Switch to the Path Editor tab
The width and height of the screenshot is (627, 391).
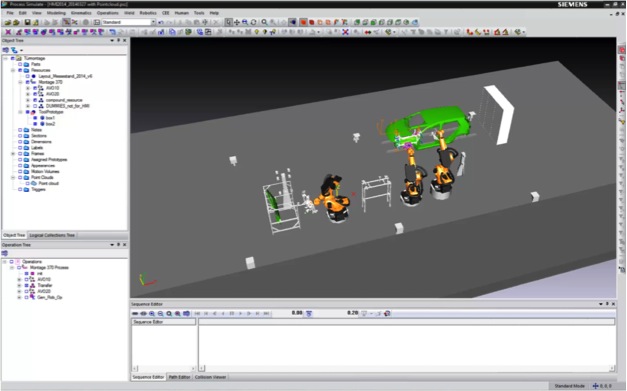(179, 377)
